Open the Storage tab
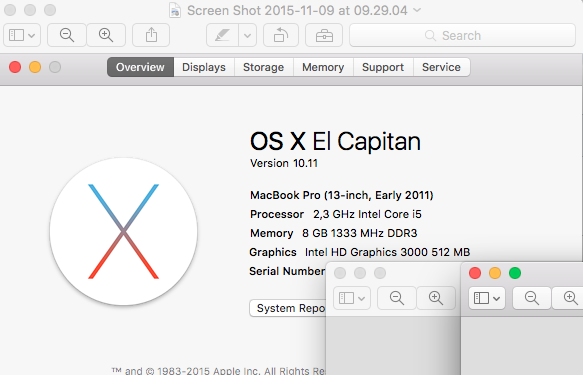 (x=264, y=67)
